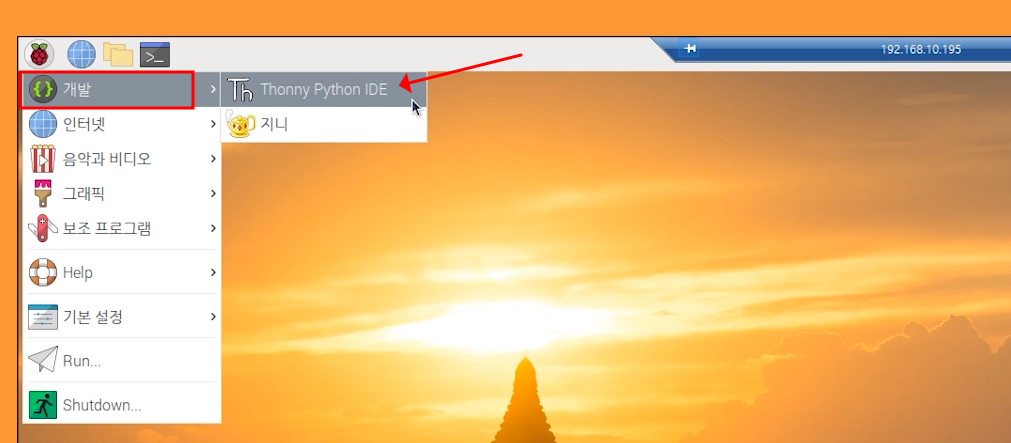The height and width of the screenshot is (443, 1011).
Task: Click the sliders icon for 기본 설정
Action: point(43,317)
